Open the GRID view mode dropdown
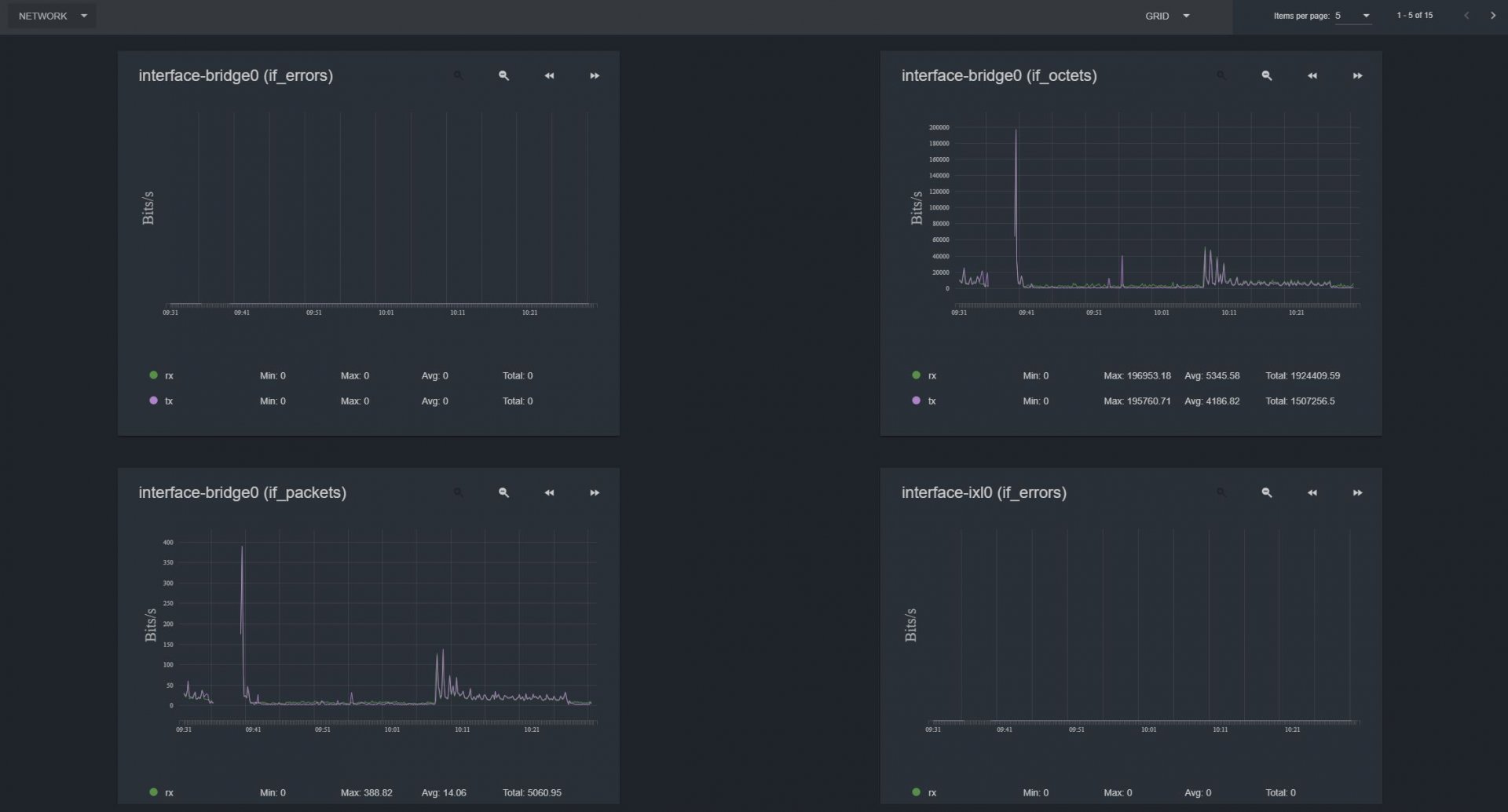Viewport: 1508px width, 812px height. 1167,16
